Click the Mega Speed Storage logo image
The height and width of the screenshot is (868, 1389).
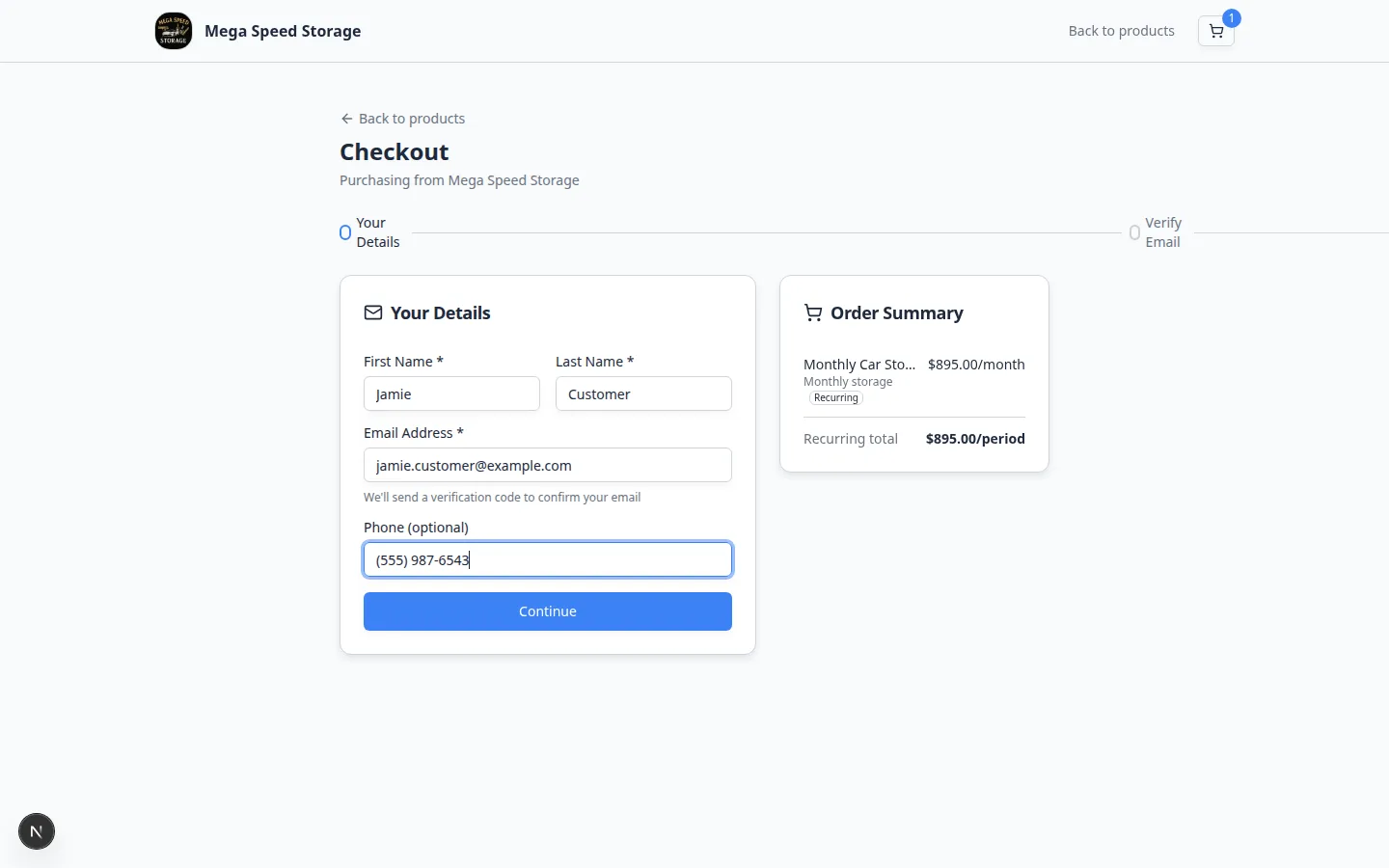pyautogui.click(x=174, y=31)
